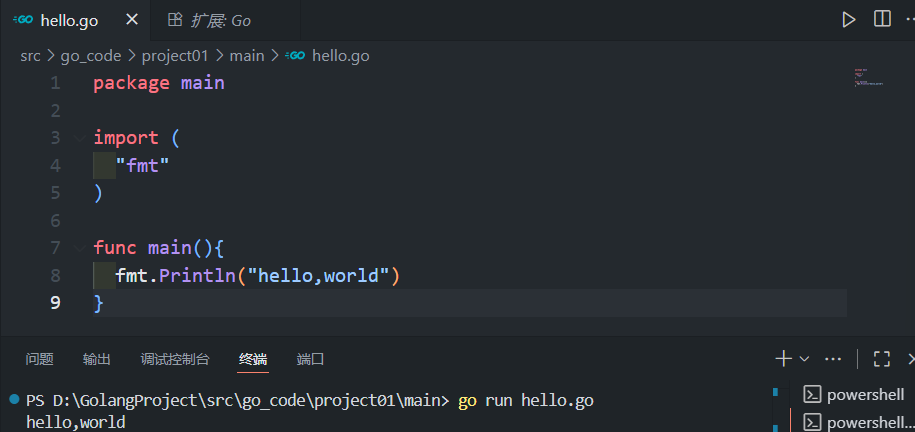Select the first powershell terminal entry
This screenshot has width=915, height=432.
coord(856,394)
